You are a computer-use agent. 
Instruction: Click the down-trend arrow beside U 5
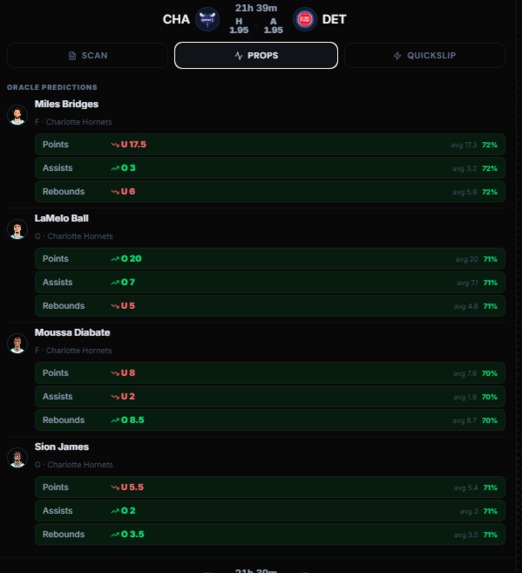click(x=115, y=306)
